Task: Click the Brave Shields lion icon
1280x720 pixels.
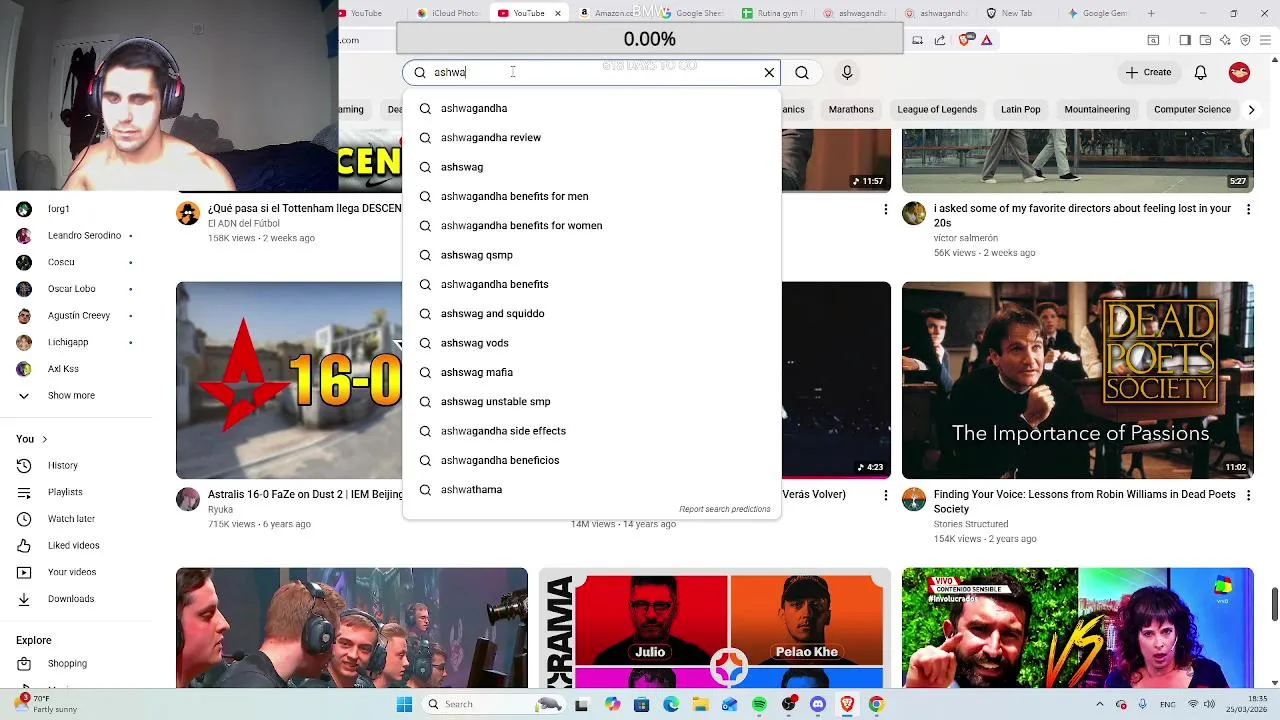Action: point(964,40)
